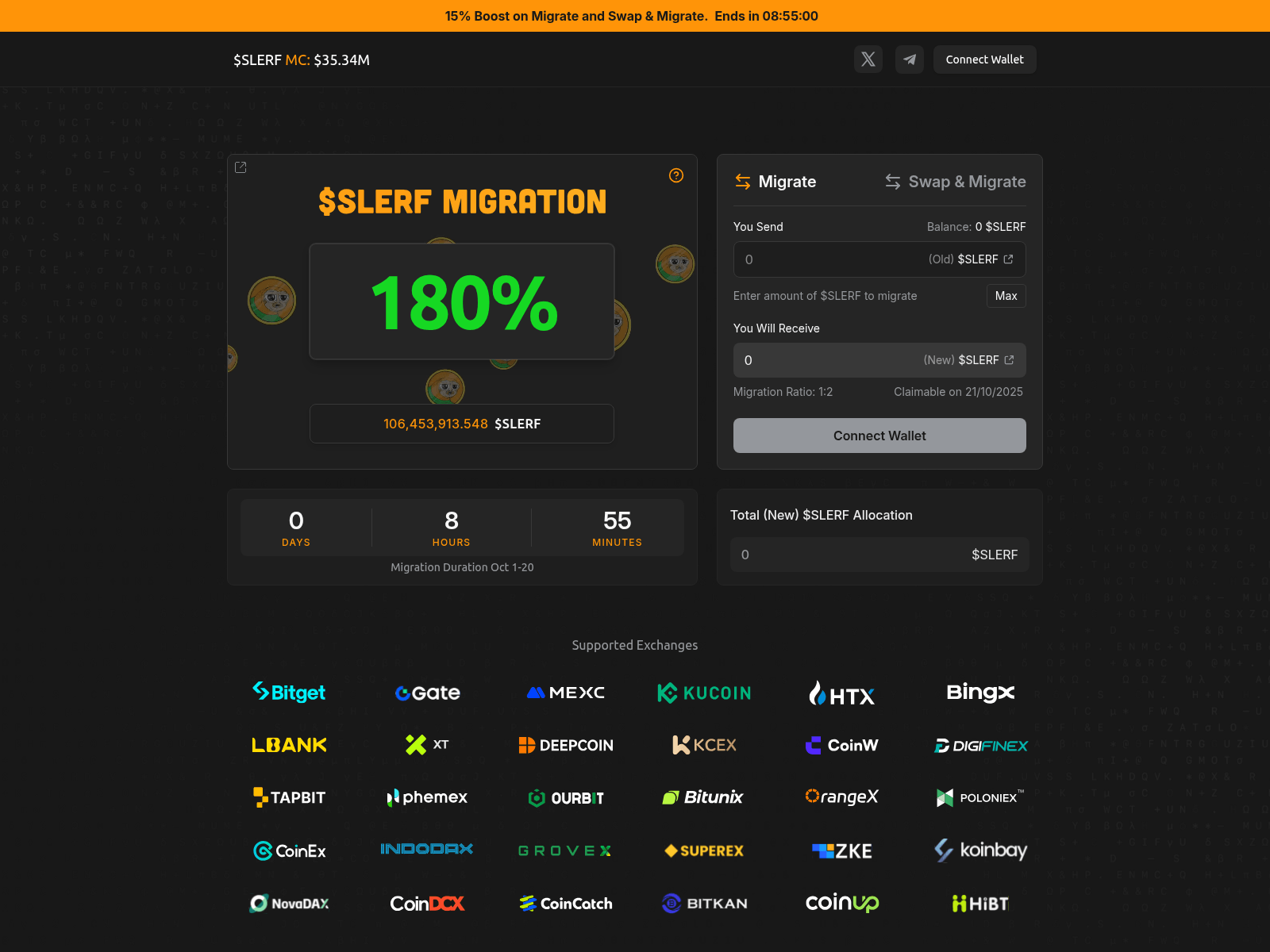Select the KuCoin exchange logo
The width and height of the screenshot is (1270, 952).
coord(704,692)
